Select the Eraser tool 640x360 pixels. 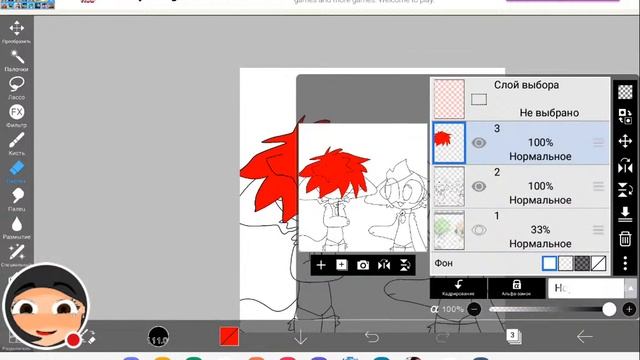coord(17,171)
